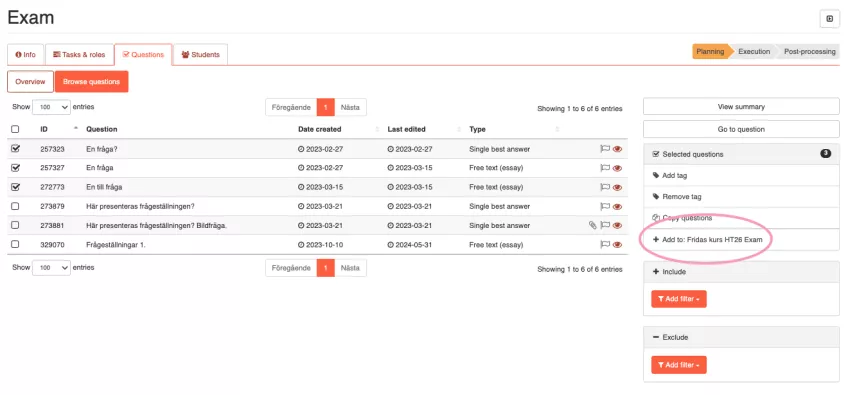Click Remove tag option
This screenshot has width=848, height=395.
click(x=741, y=196)
